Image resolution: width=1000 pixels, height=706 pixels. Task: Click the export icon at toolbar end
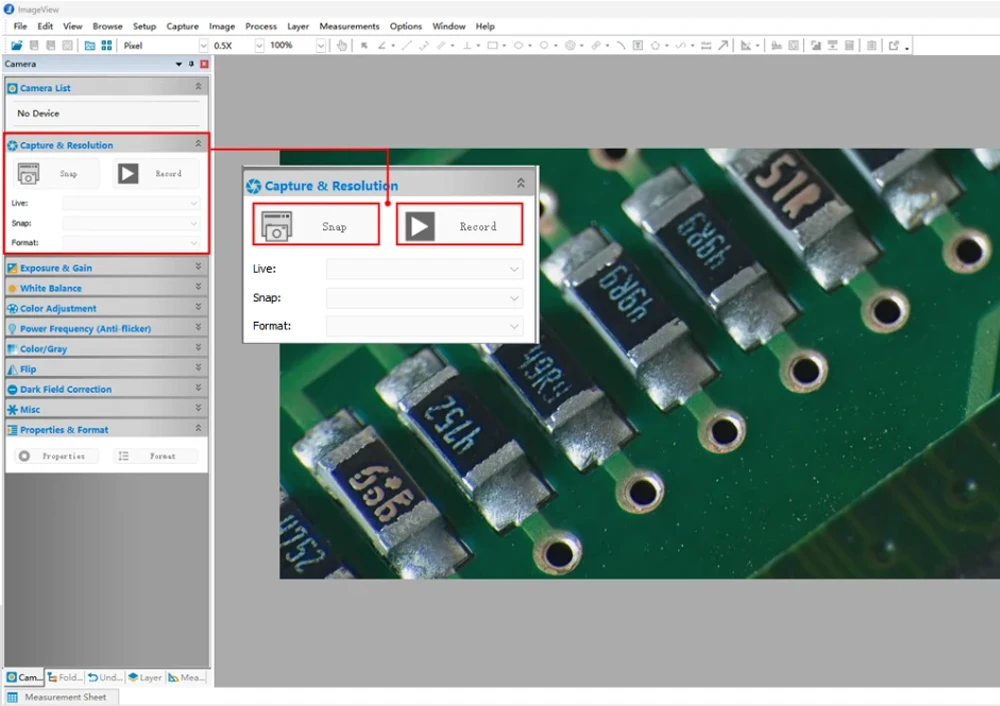tap(894, 45)
